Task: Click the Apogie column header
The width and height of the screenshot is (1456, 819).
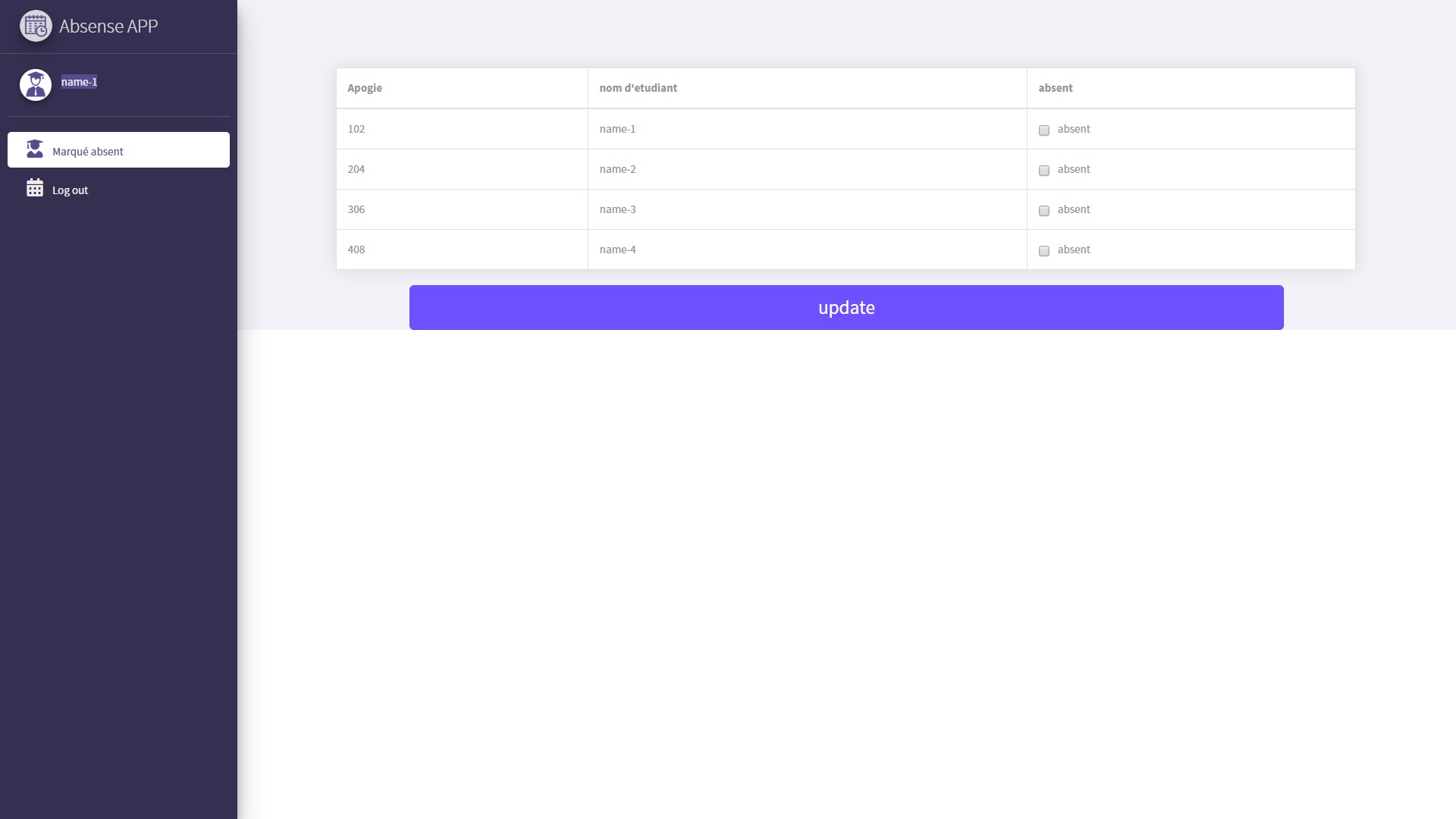Action: point(365,88)
